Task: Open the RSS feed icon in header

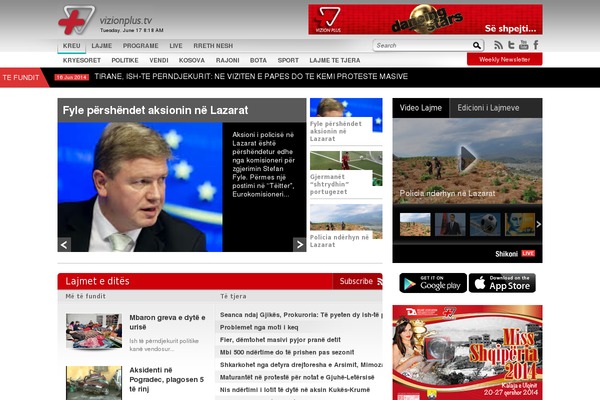Action: tap(498, 45)
